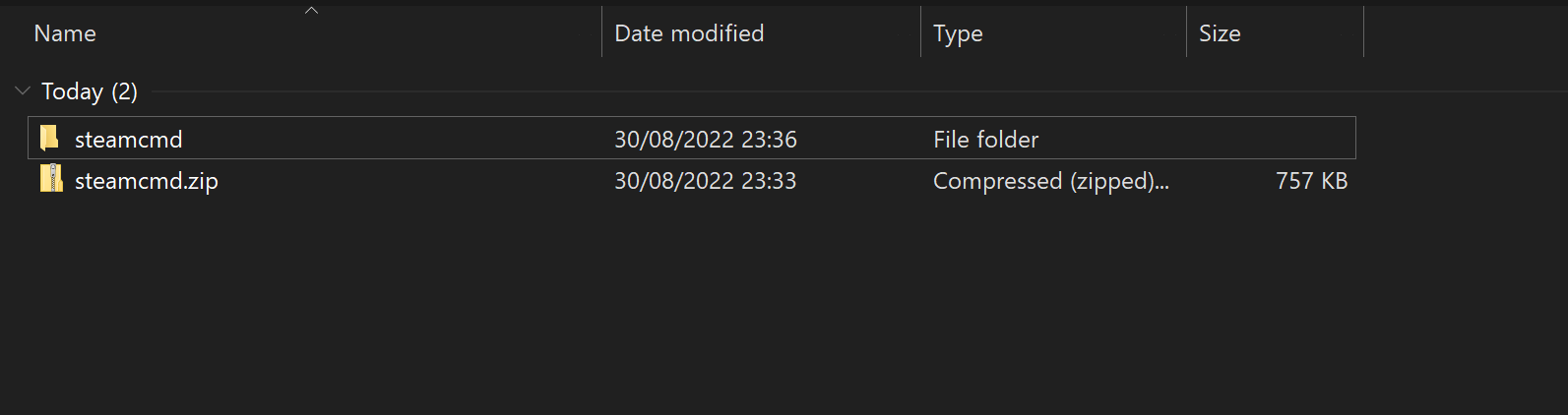Select the Today (2) group label
This screenshot has width=1568, height=415.
89,91
